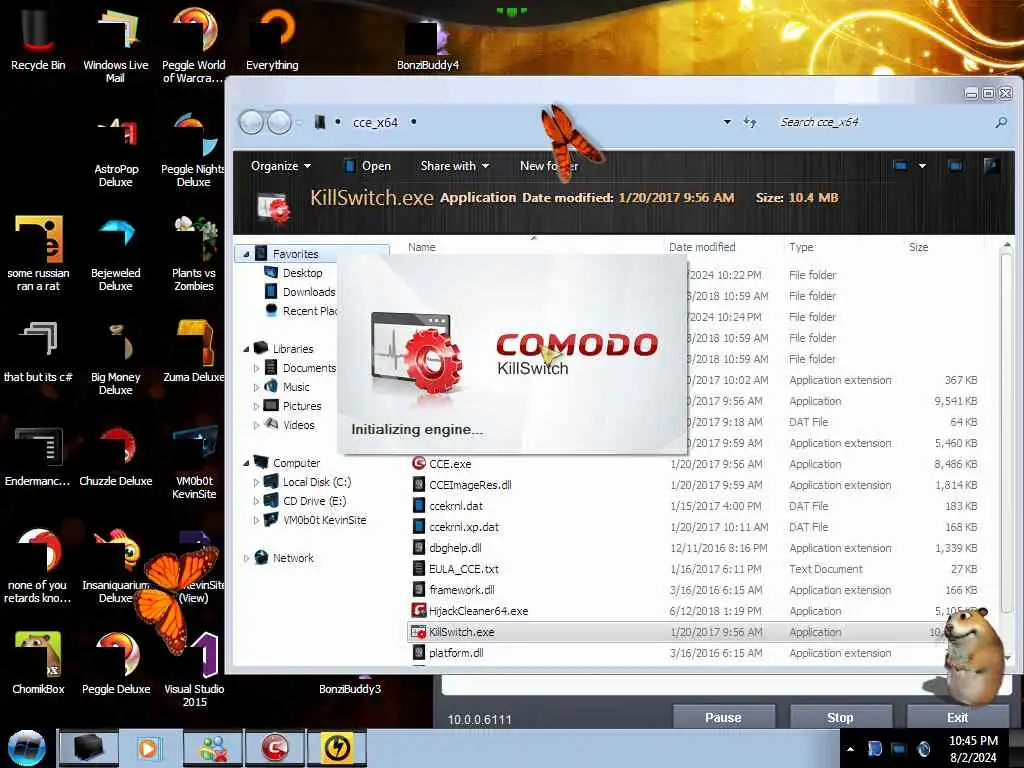Screen dimensions: 1024x768
Task: Open 'that but its c#' desktop icon
Action: [38, 353]
